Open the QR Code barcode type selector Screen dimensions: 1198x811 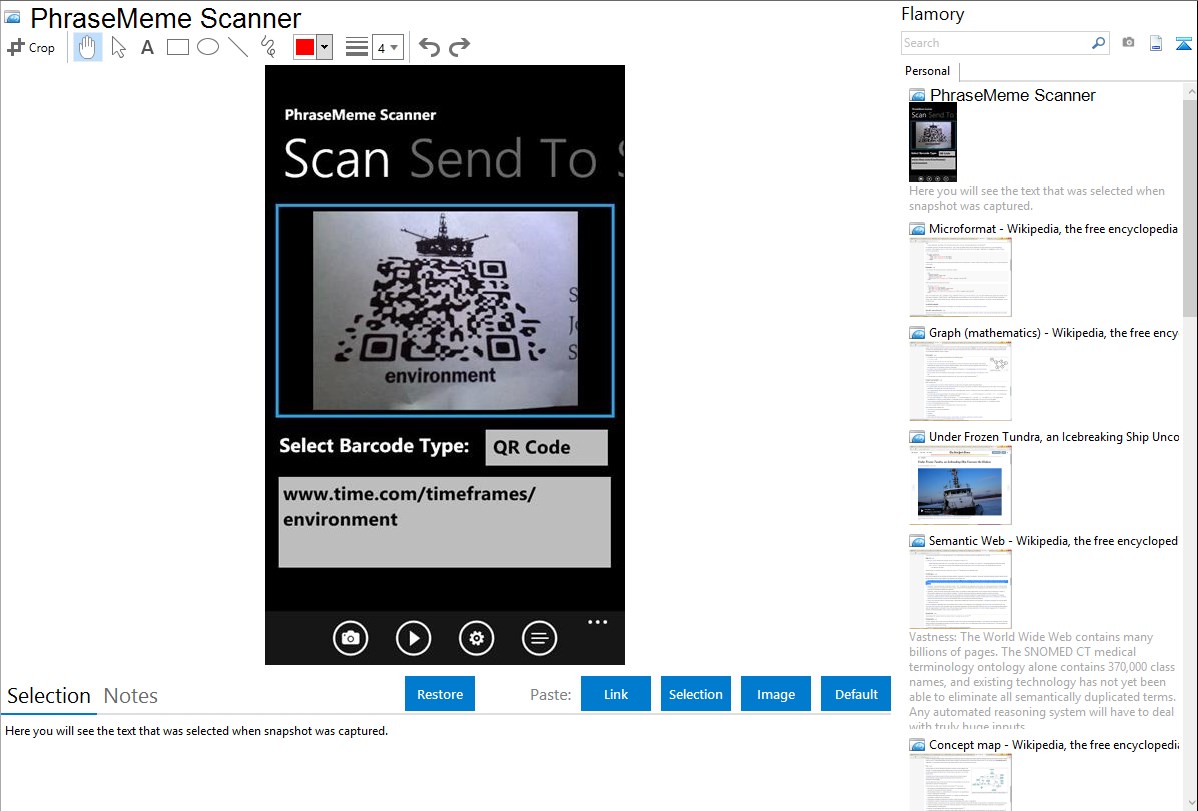[x=546, y=447]
